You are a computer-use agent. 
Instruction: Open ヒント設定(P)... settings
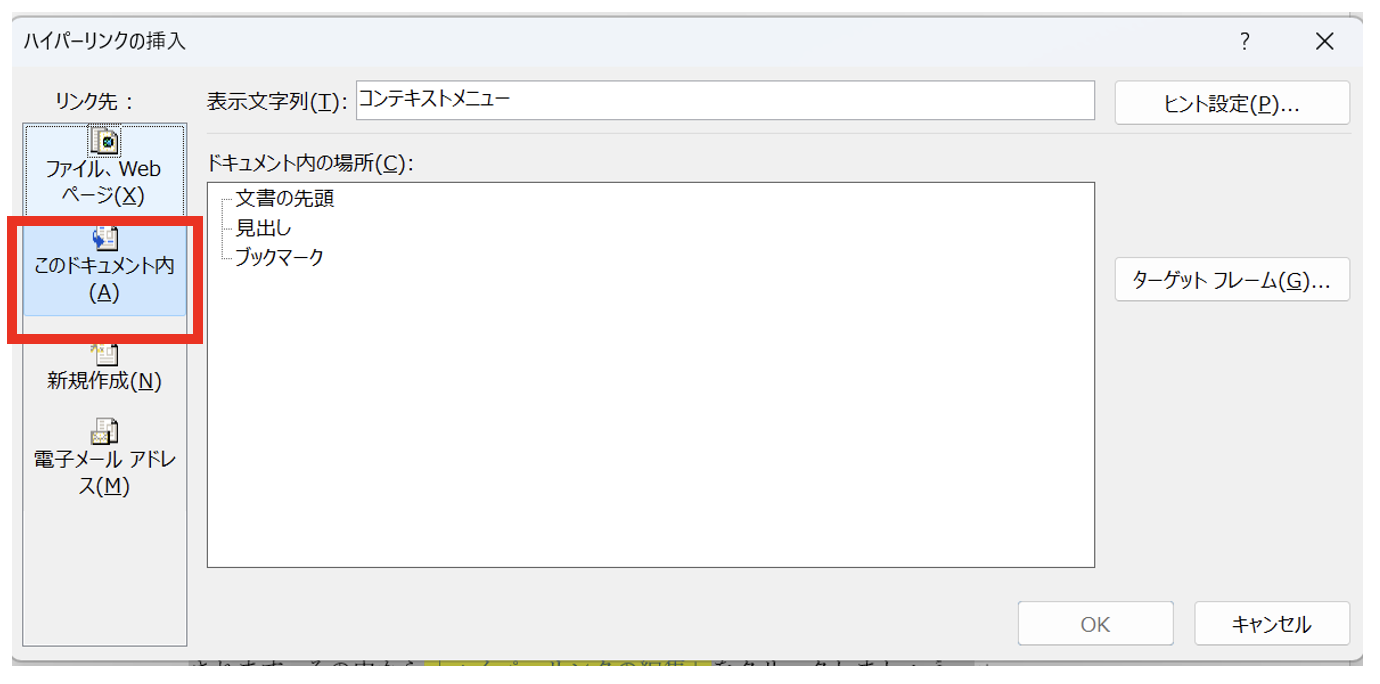tap(1231, 103)
